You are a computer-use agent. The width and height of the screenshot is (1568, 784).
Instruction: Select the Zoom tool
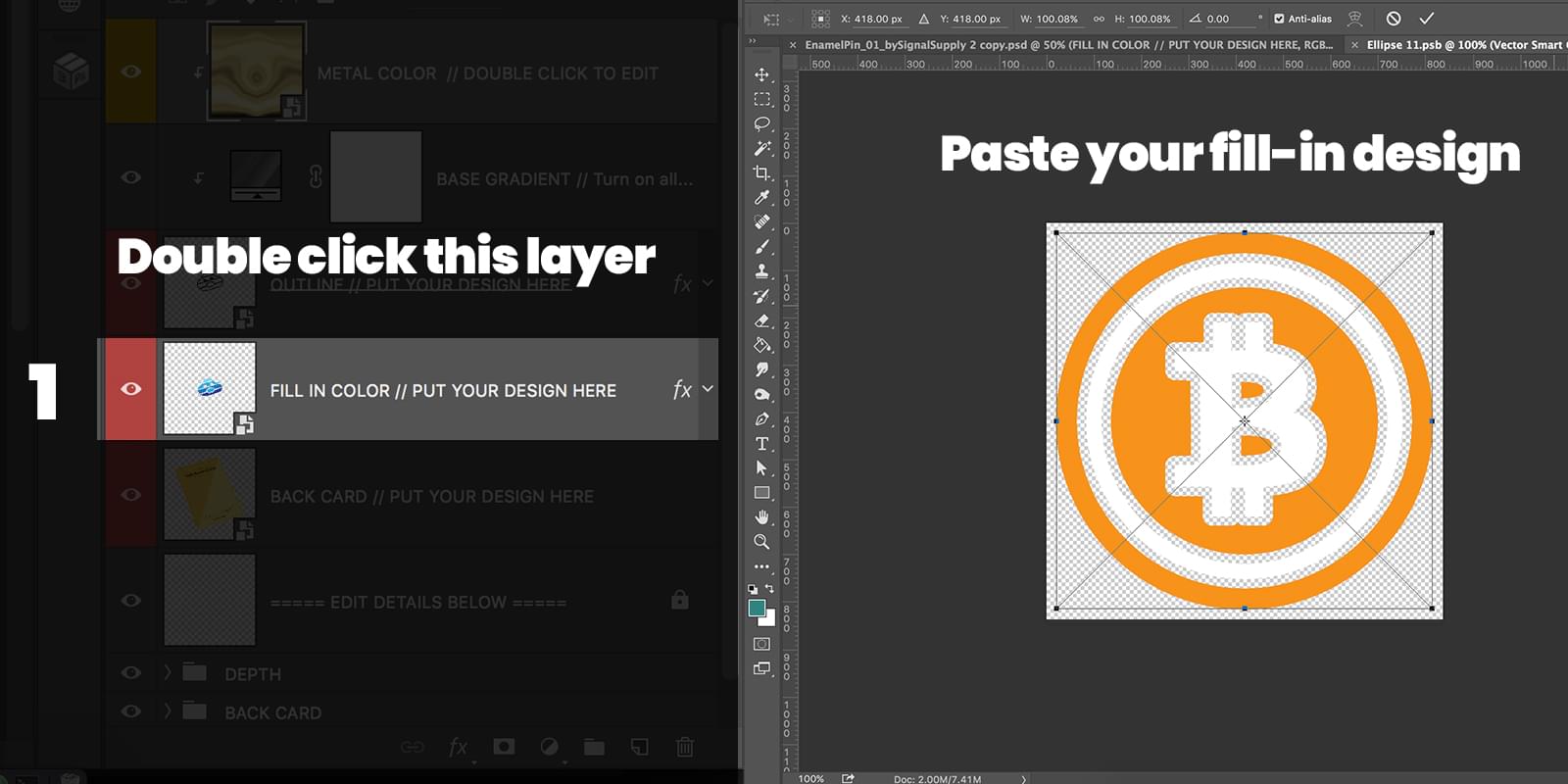(x=761, y=541)
